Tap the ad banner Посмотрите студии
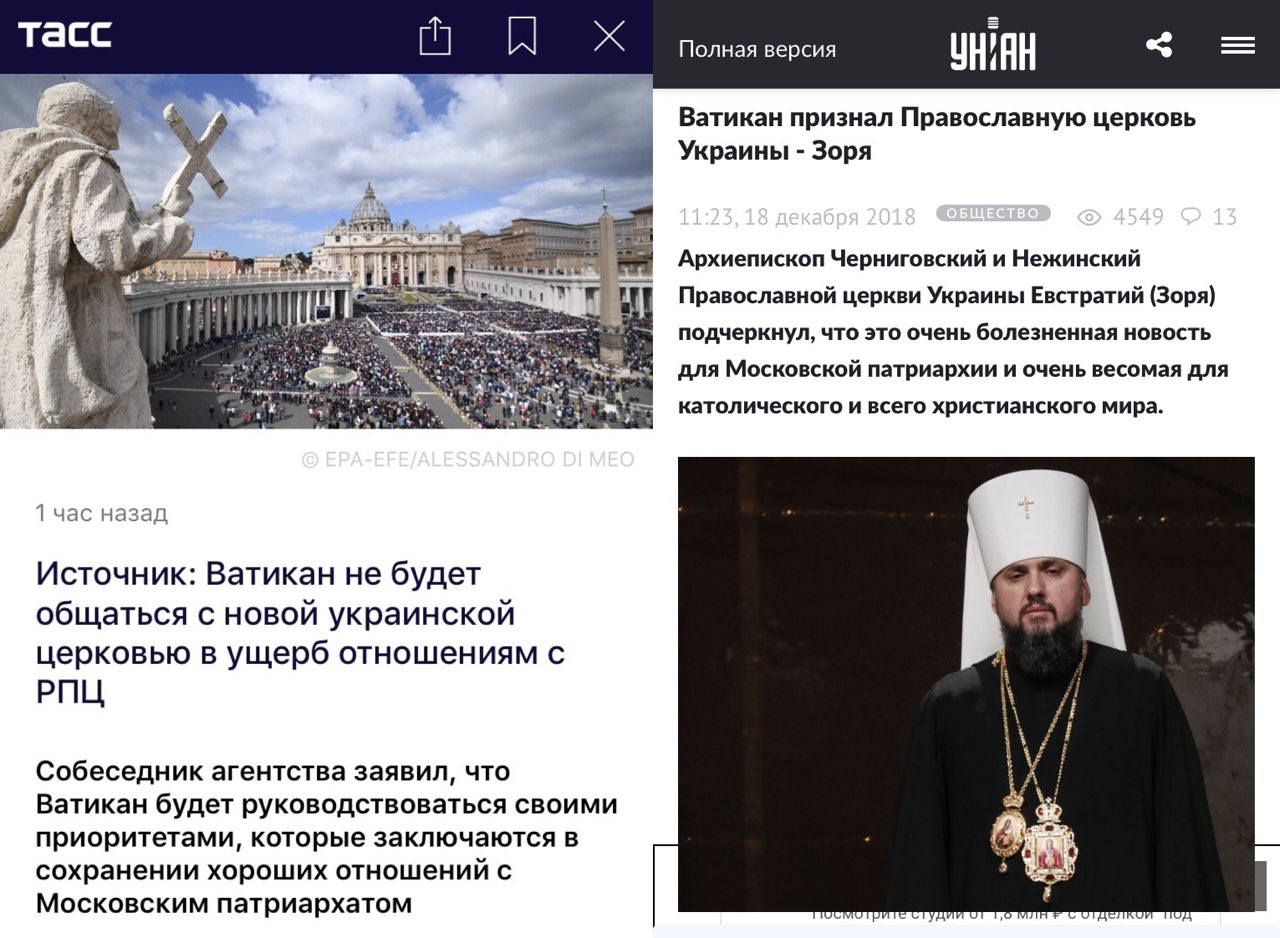 (1000, 913)
